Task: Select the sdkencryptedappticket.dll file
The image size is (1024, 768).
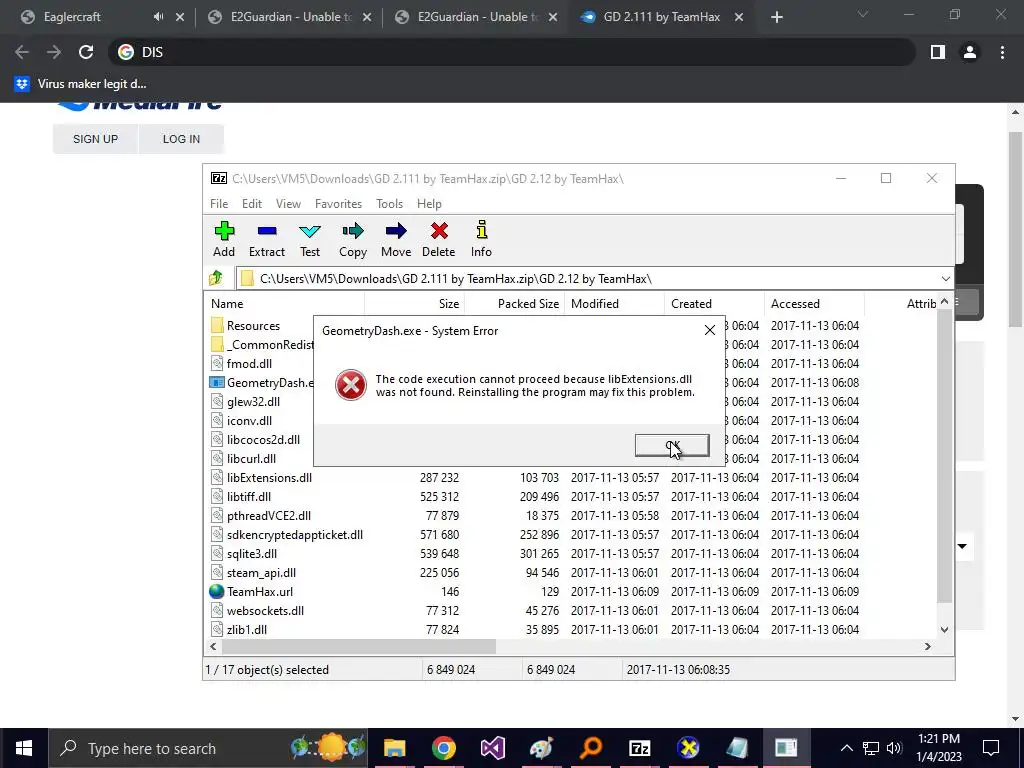Action: [x=295, y=534]
